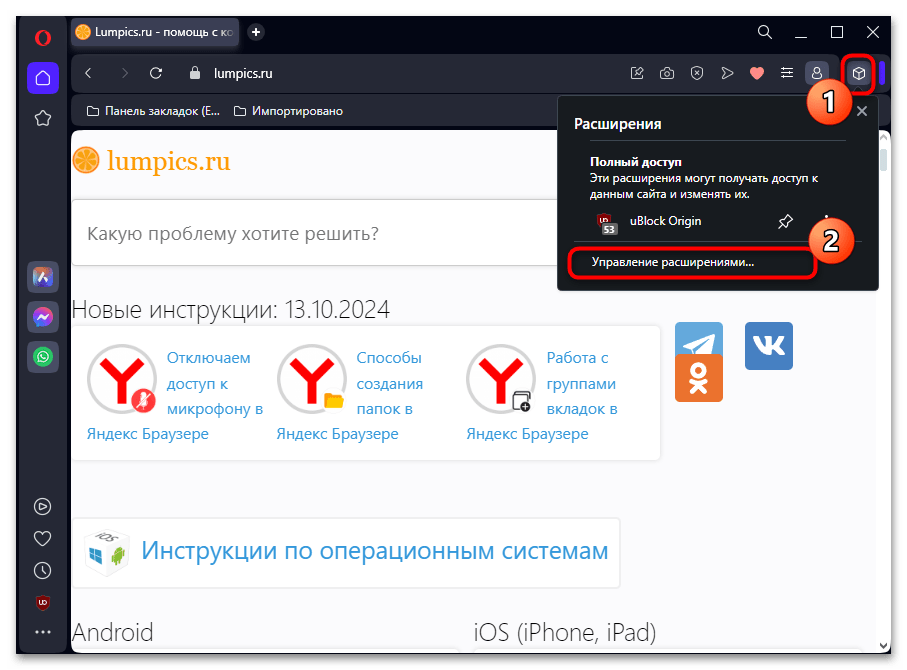Screen dimensions: 907x670
Task: Click Yandex microphone article thumbnail
Action: (122, 379)
